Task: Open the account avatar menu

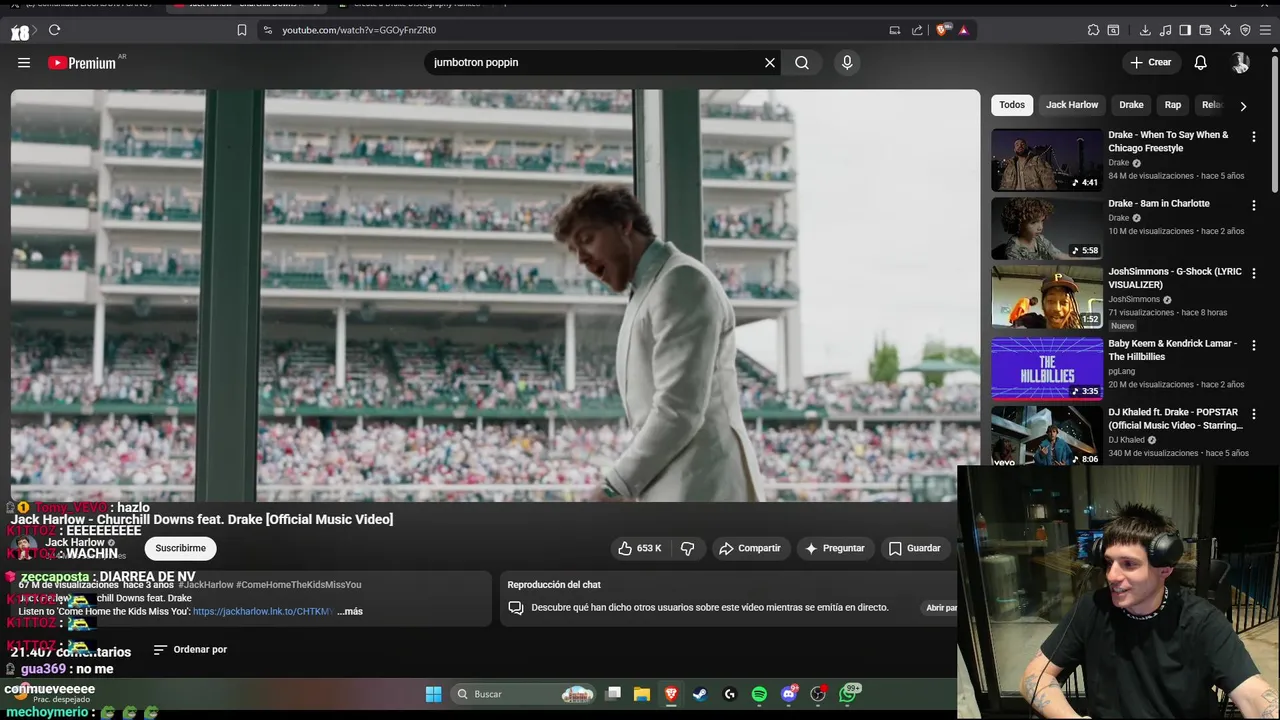Action: 1241,62
